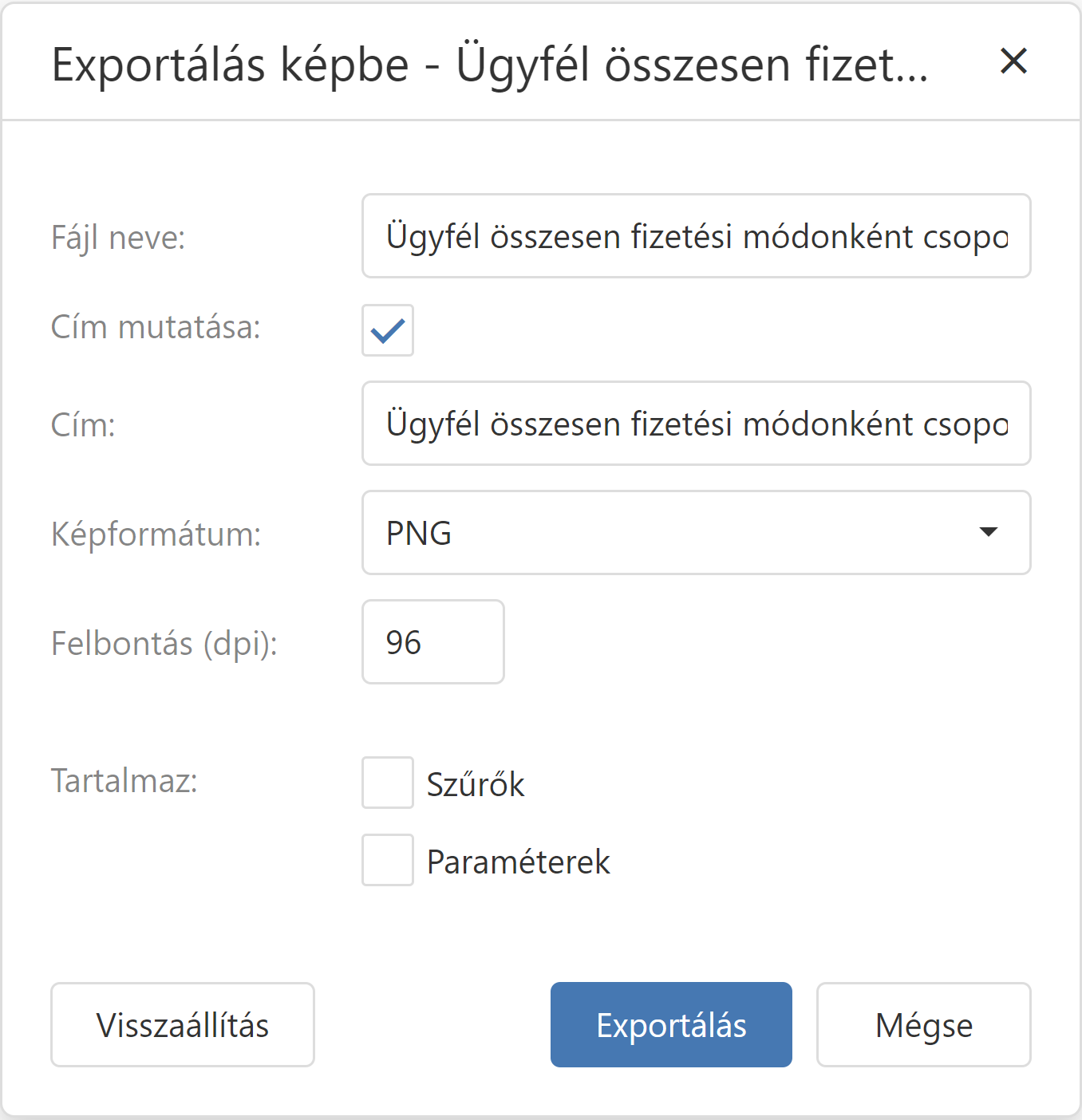The image size is (1082, 1120).
Task: Click the blue Exportálás button
Action: pyautogui.click(x=671, y=1025)
